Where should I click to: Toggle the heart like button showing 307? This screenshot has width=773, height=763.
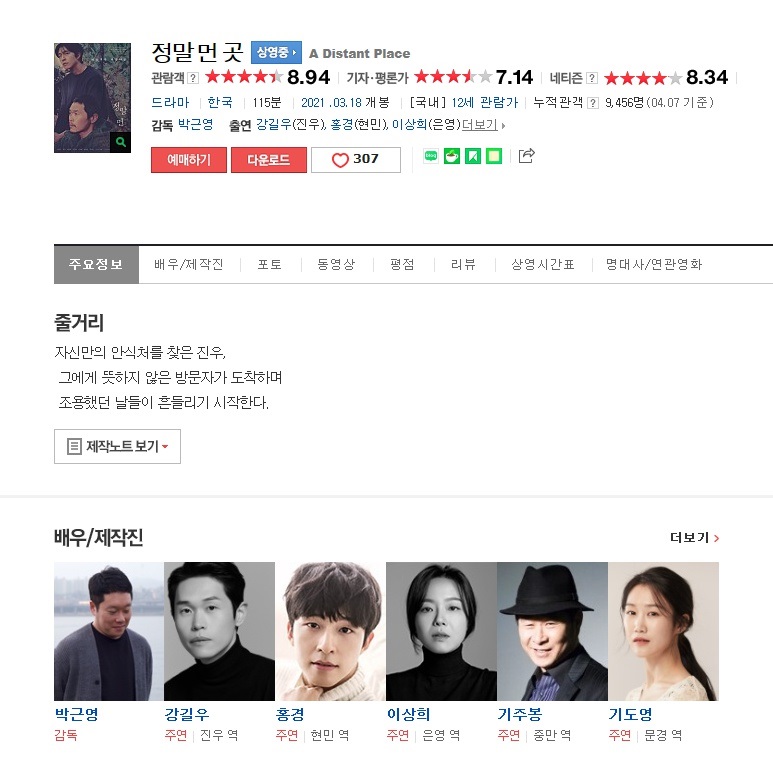[x=355, y=160]
